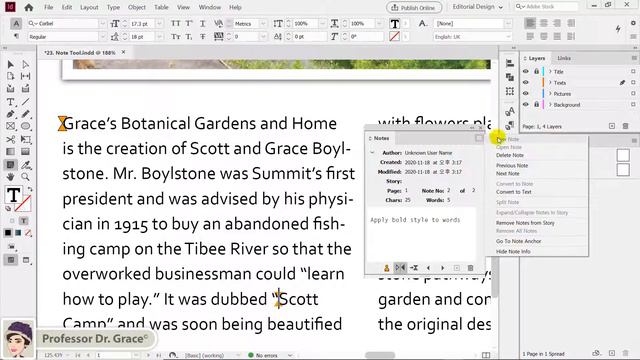Select the Line tool
Image resolution: width=640 pixels, height=360 pixels.
click(25, 102)
